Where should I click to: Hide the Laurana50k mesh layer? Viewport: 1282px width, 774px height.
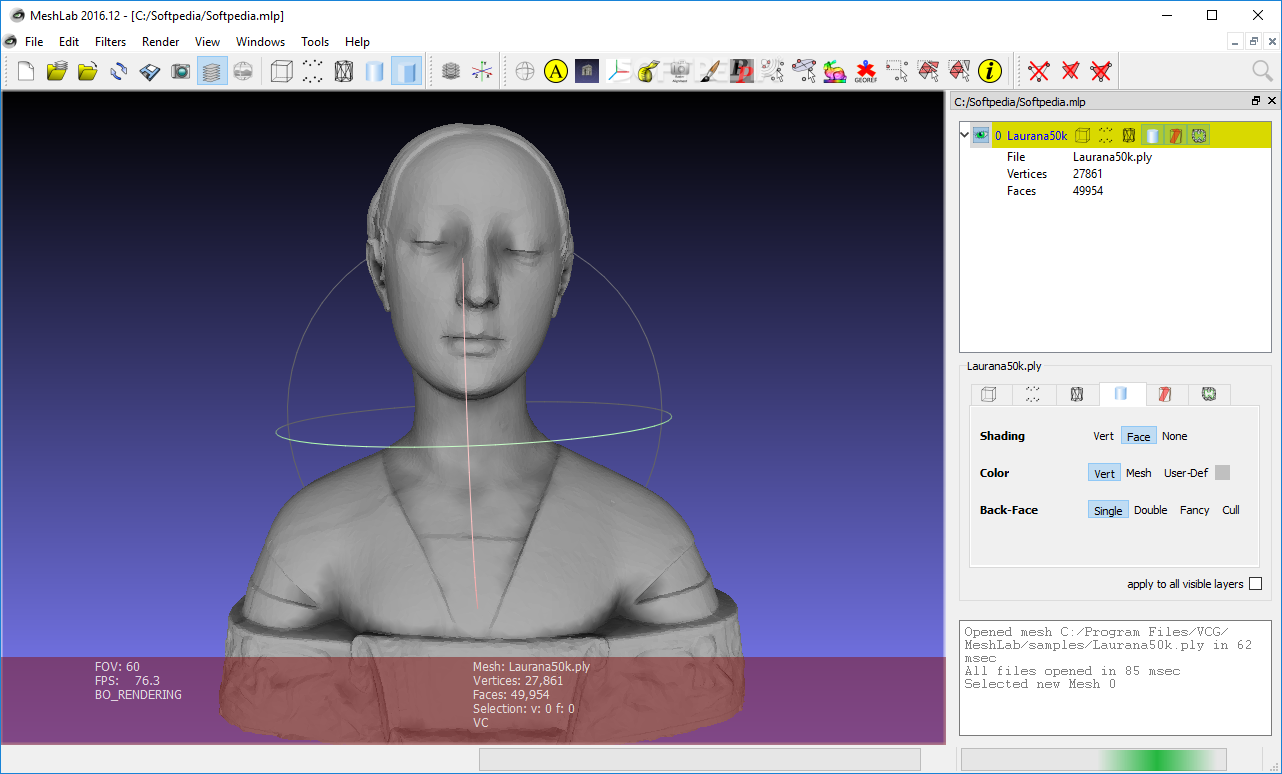981,134
